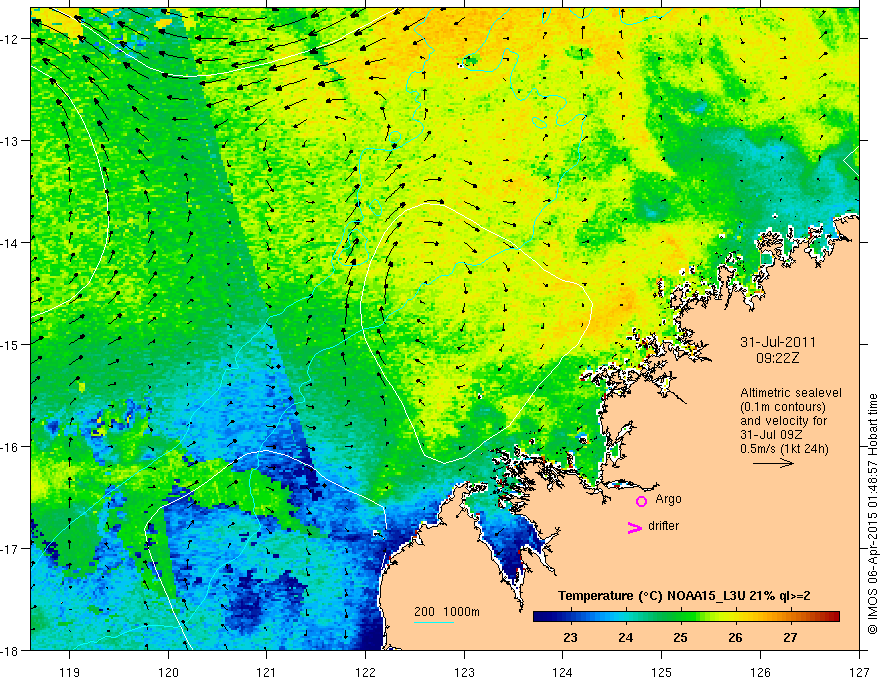Viewport: 880px width, 680px height.
Task: Click the 'and velocity for' text line
Action: (x=783, y=421)
